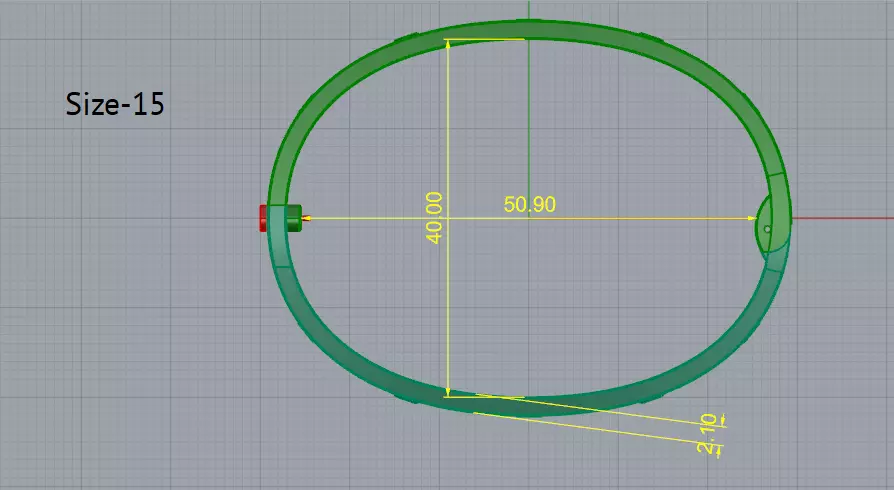Select the green bangle band at its top

[x=529, y=29]
